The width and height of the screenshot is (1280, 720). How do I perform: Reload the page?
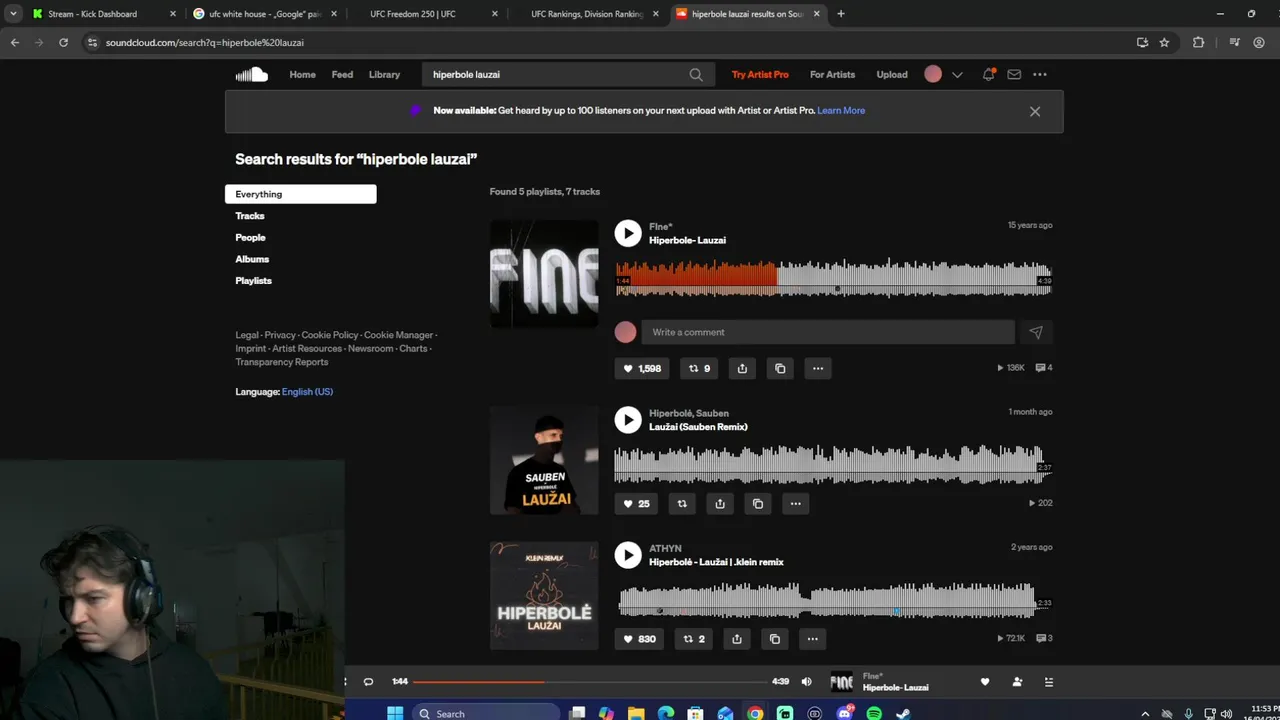(x=63, y=42)
